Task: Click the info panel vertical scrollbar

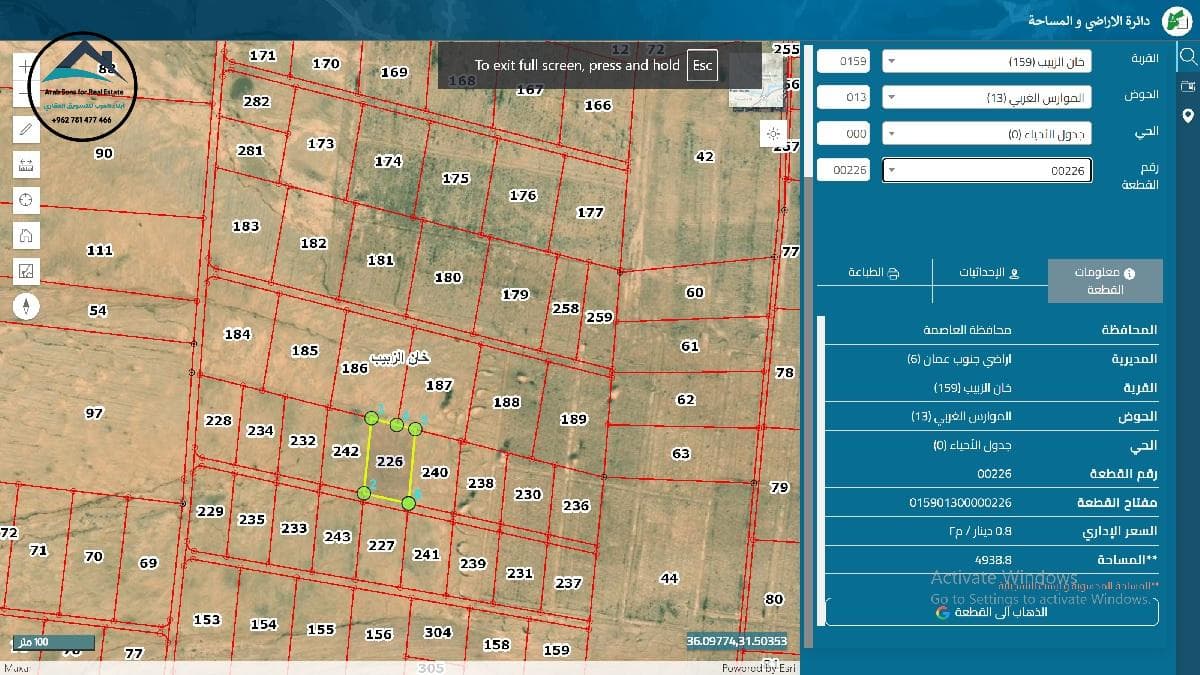Action: tap(822, 470)
